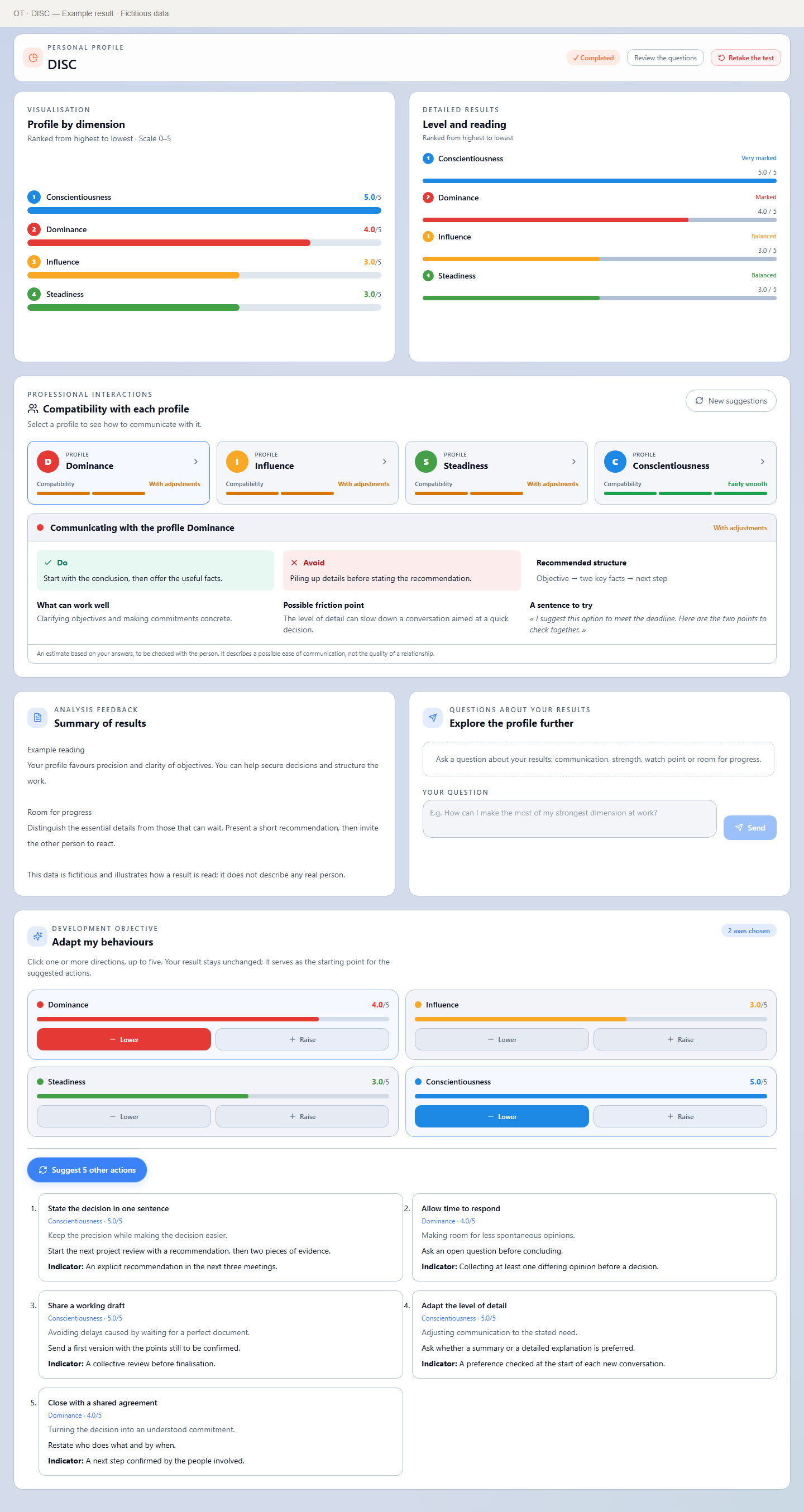Click the sparkle icon beside Adapt my behaviours
Viewport: 804px width, 1512px height.
point(37,936)
